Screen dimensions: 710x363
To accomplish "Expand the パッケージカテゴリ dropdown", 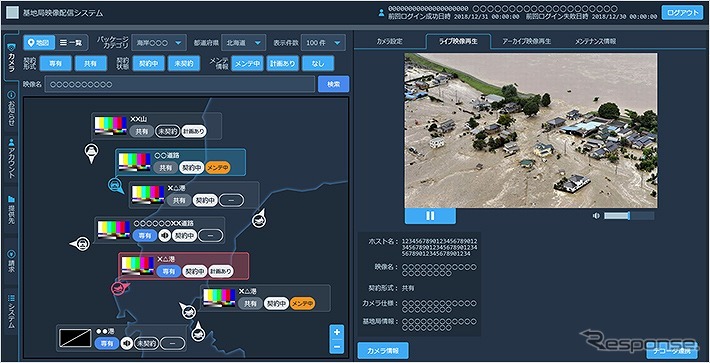I will pyautogui.click(x=158, y=43).
